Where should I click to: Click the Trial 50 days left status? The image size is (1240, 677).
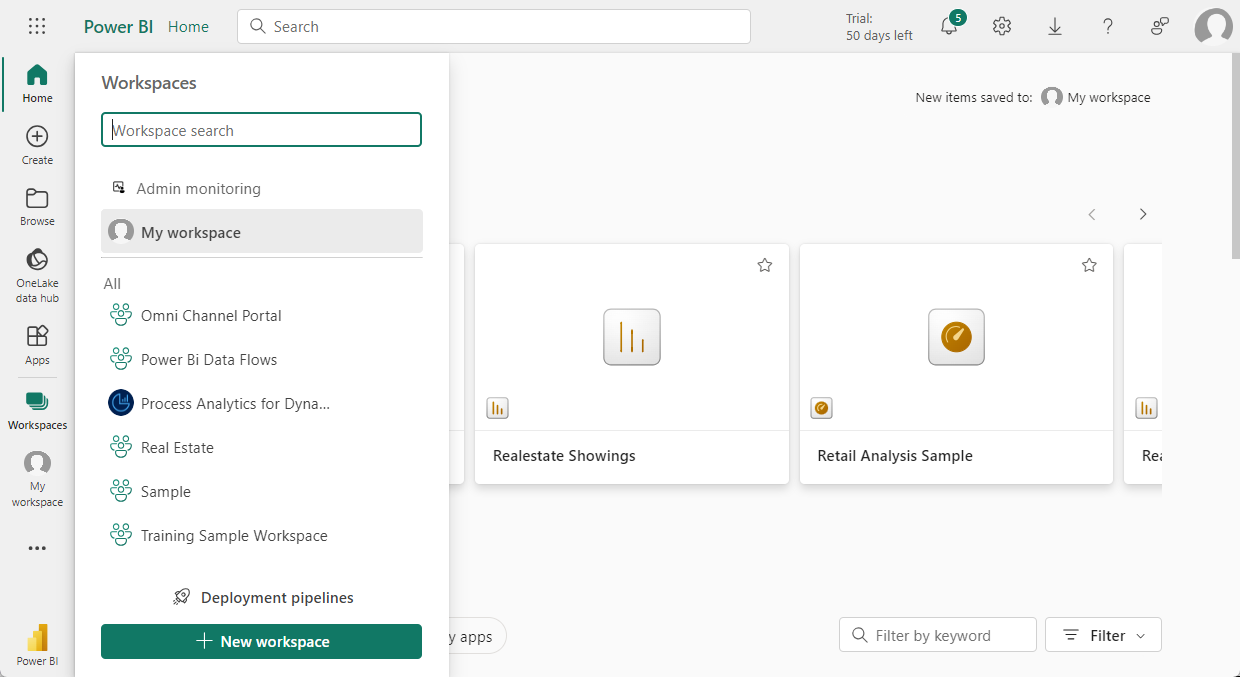tap(879, 27)
